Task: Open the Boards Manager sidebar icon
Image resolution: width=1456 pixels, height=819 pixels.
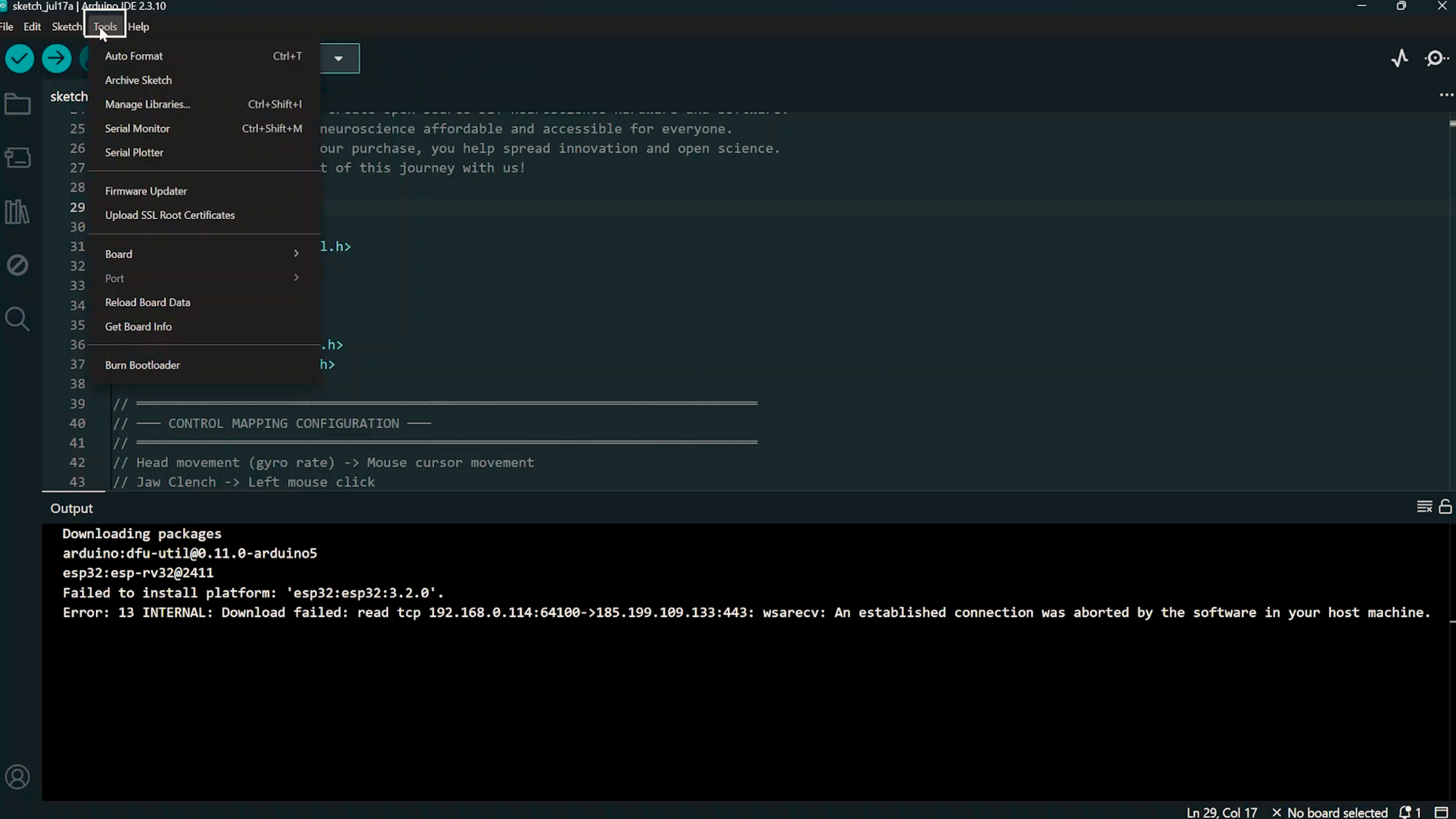Action: click(18, 158)
